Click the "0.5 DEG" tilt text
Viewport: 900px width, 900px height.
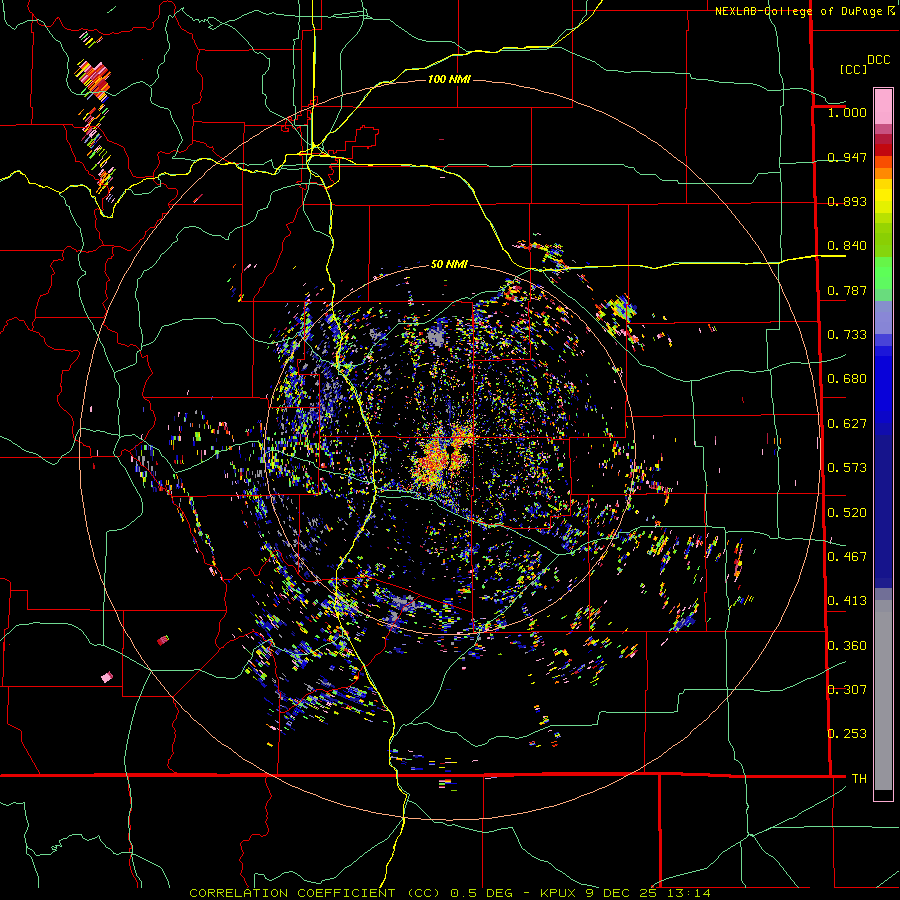coord(483,893)
